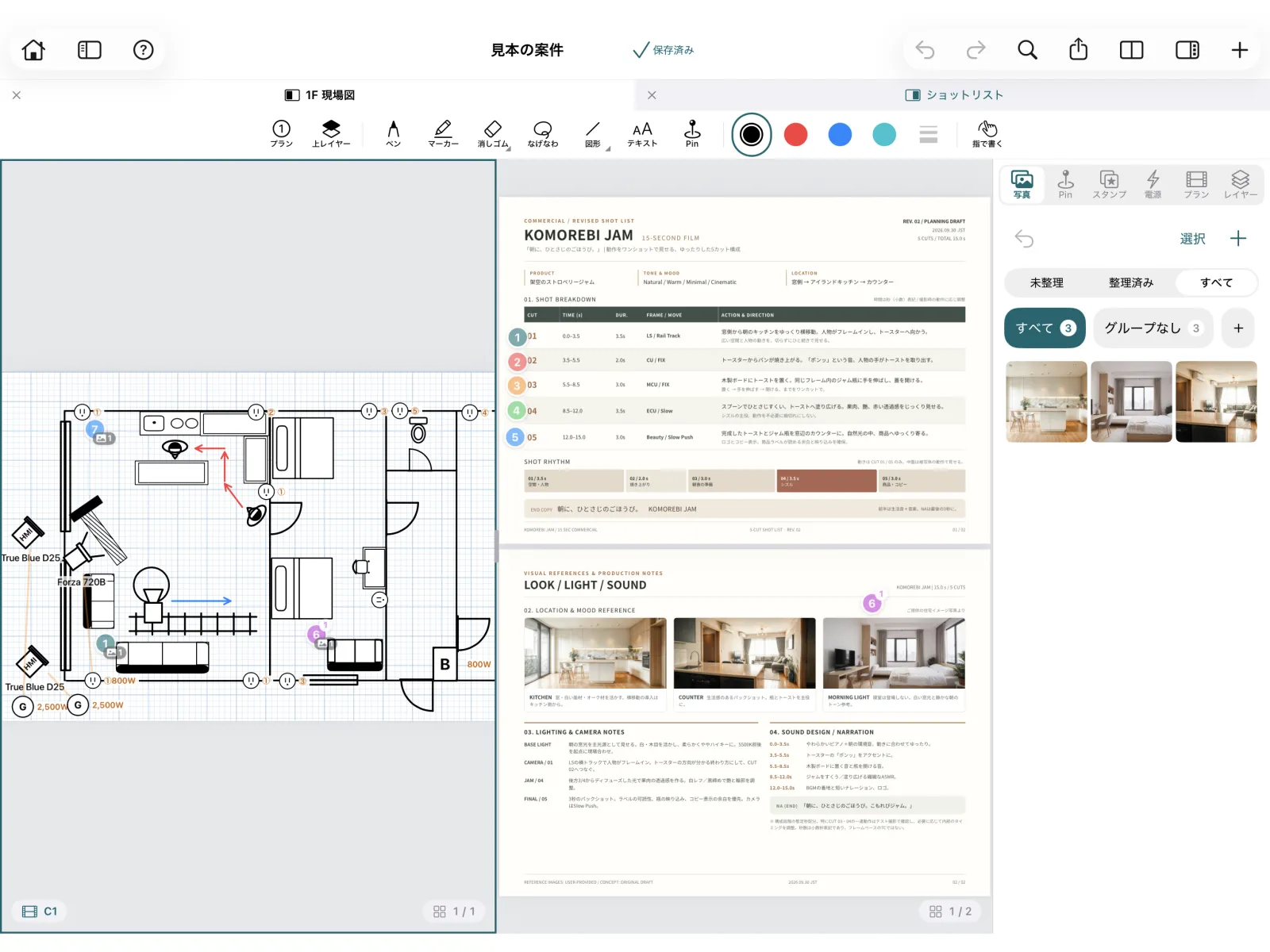The width and height of the screenshot is (1270, 952).
Task: Open the 電源 panel tab
Action: 1153,184
